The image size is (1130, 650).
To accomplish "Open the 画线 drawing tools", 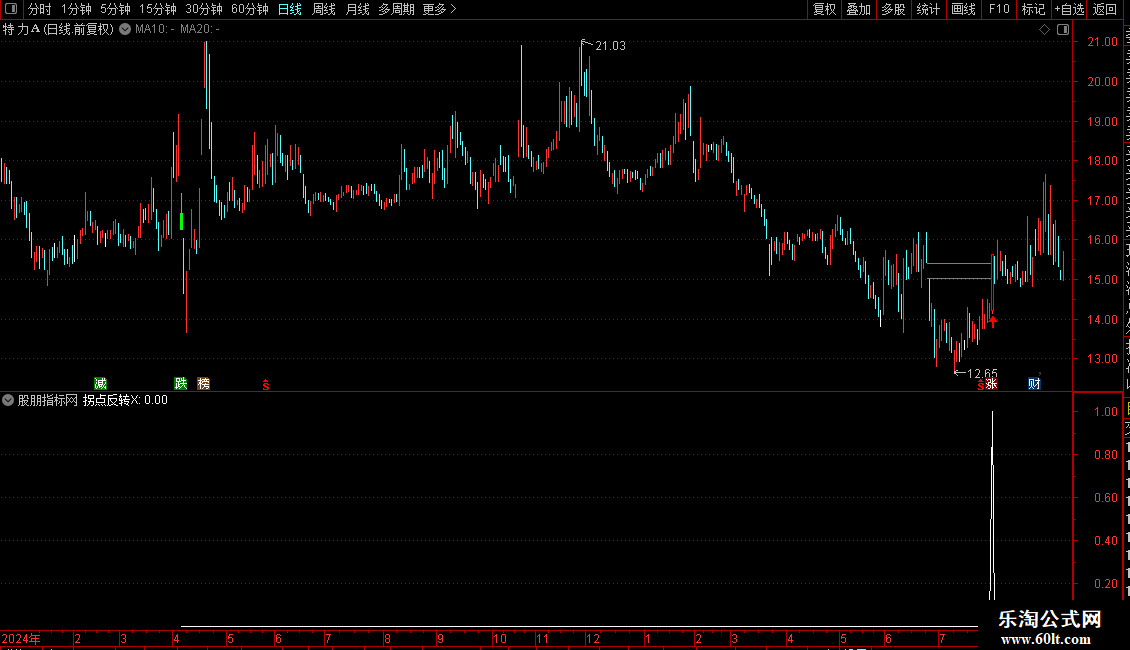I will pyautogui.click(x=964, y=9).
